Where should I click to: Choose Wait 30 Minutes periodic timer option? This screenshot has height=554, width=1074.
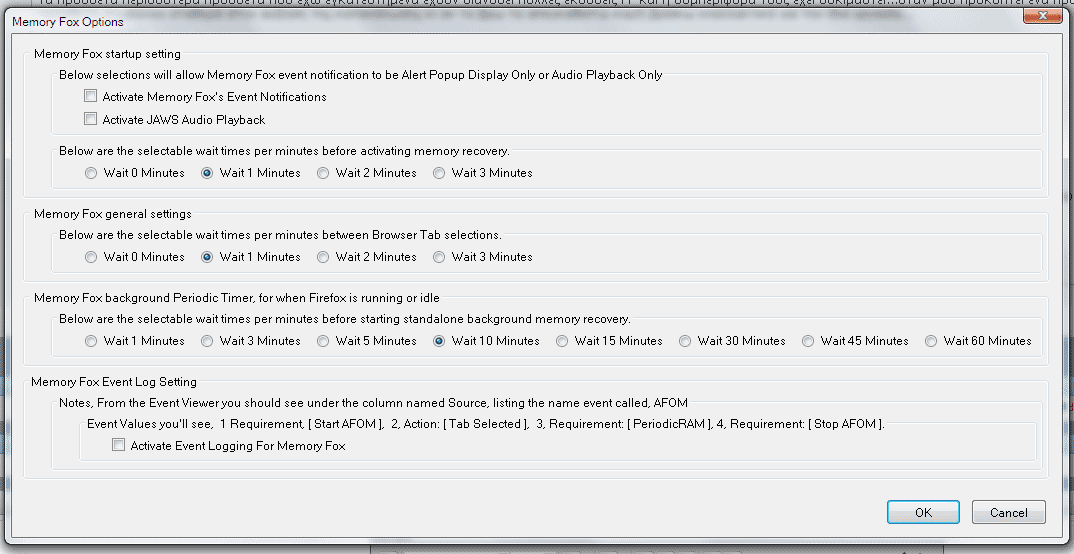pos(685,341)
